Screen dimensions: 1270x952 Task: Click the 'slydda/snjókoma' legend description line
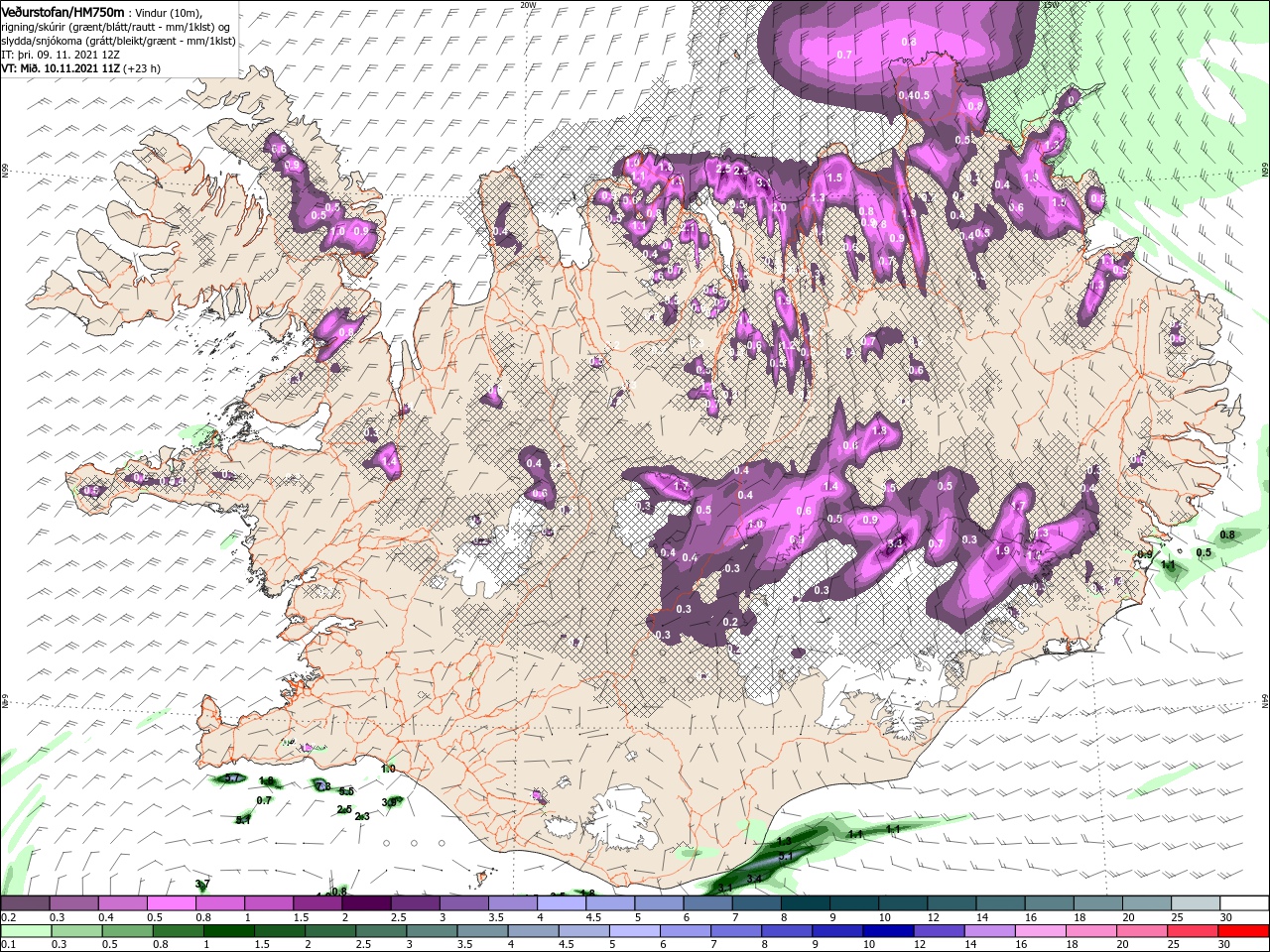118,41
